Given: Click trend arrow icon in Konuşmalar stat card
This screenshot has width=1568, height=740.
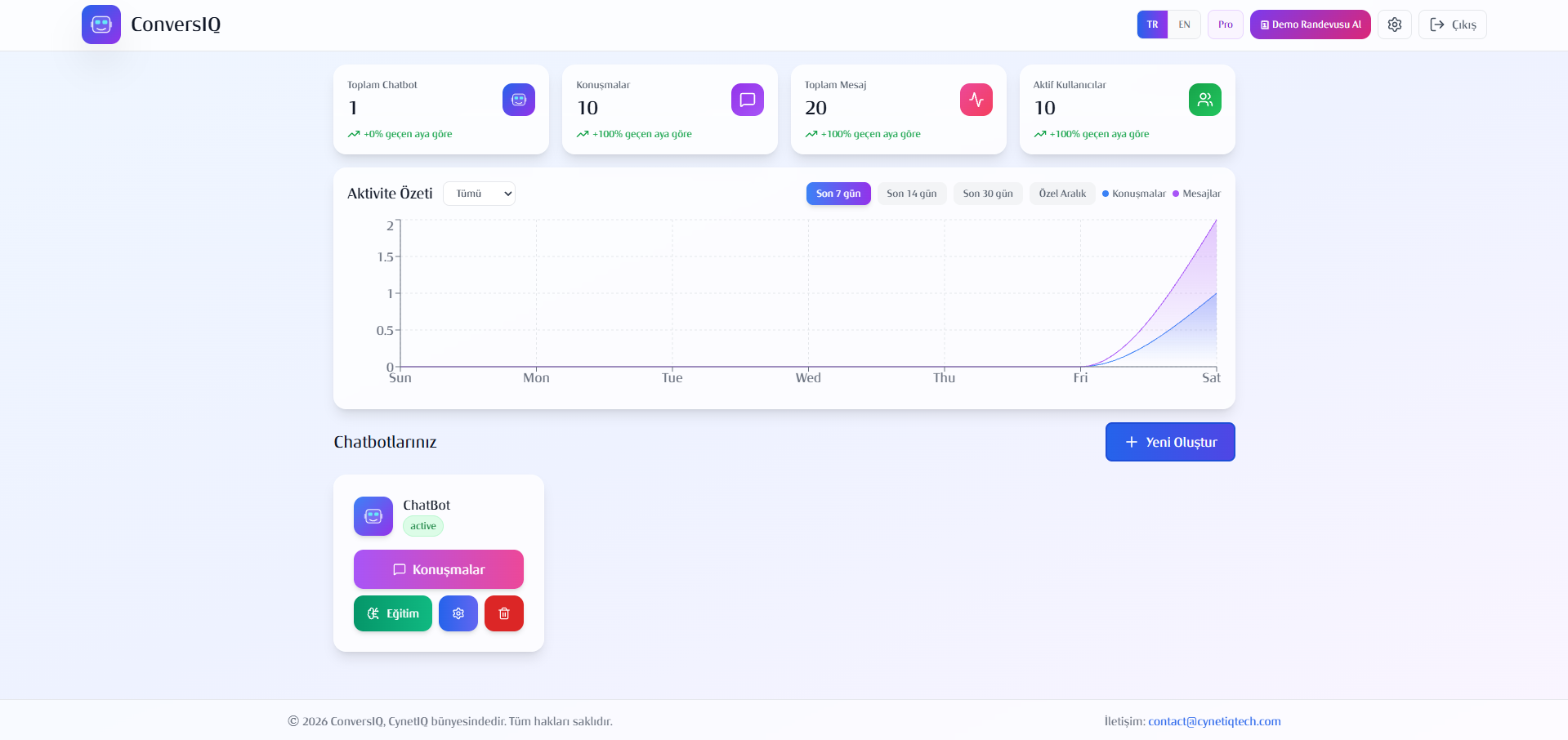Looking at the screenshot, I should coord(583,134).
